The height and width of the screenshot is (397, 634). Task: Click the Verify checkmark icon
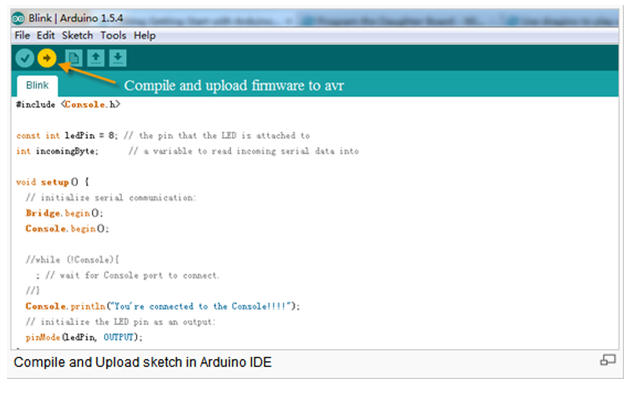click(x=25, y=58)
